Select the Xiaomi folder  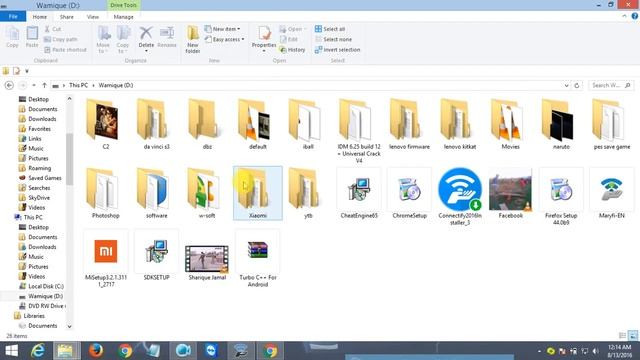pyautogui.click(x=258, y=193)
